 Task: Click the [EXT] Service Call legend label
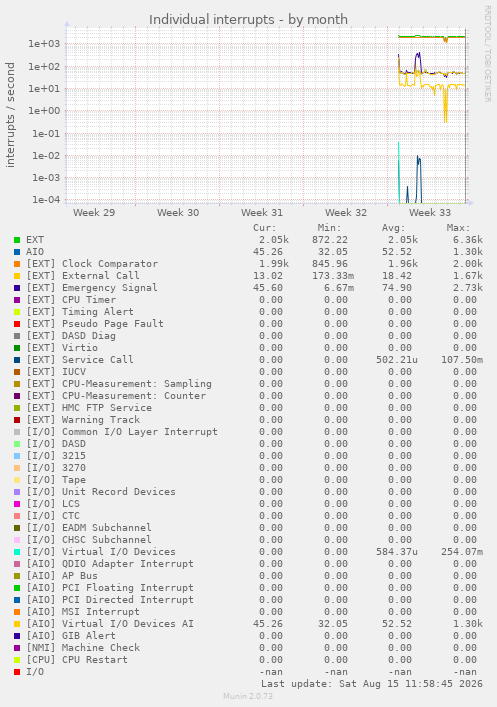pyautogui.click(x=80, y=360)
